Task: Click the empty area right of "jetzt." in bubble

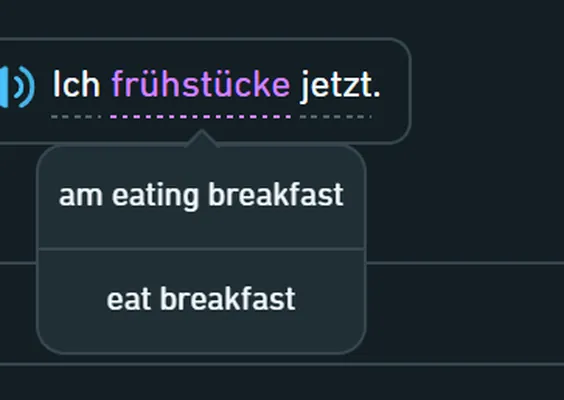Action: click(x=394, y=88)
